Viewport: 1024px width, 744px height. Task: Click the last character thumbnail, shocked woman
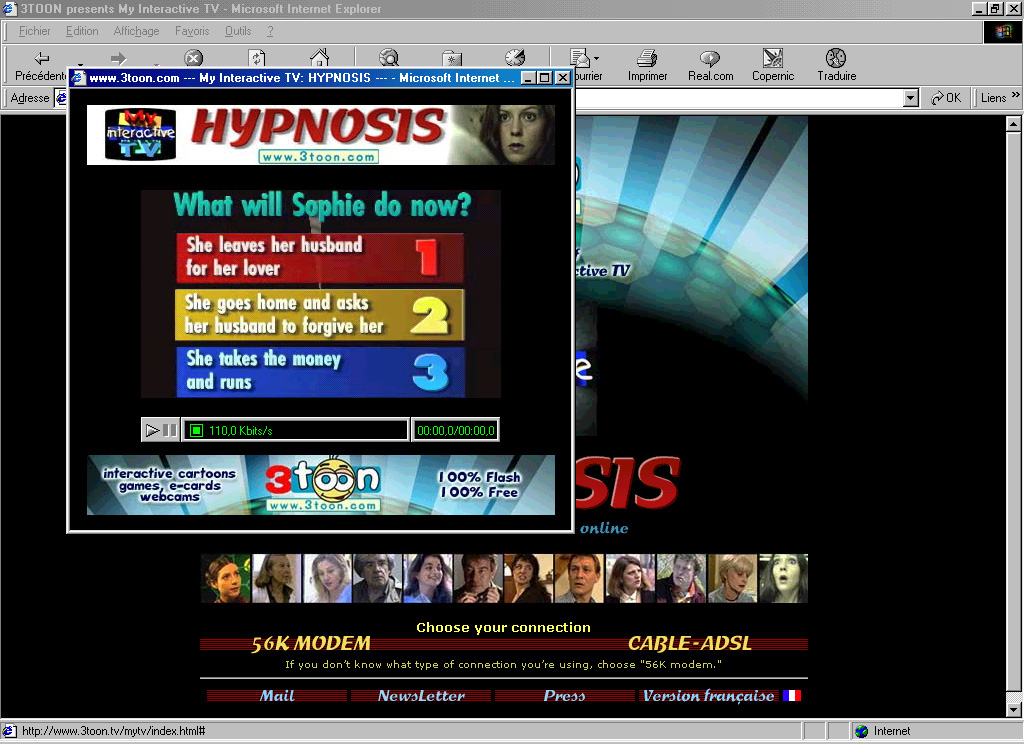coord(783,578)
